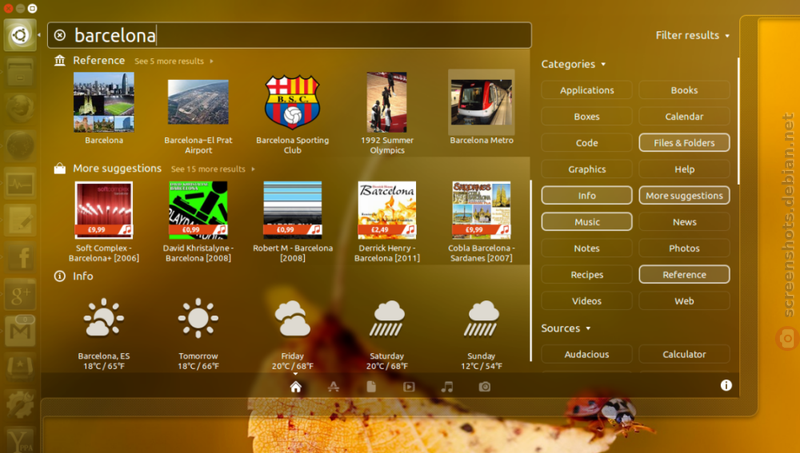Click the info icon in the lens bar

pyautogui.click(x=726, y=385)
